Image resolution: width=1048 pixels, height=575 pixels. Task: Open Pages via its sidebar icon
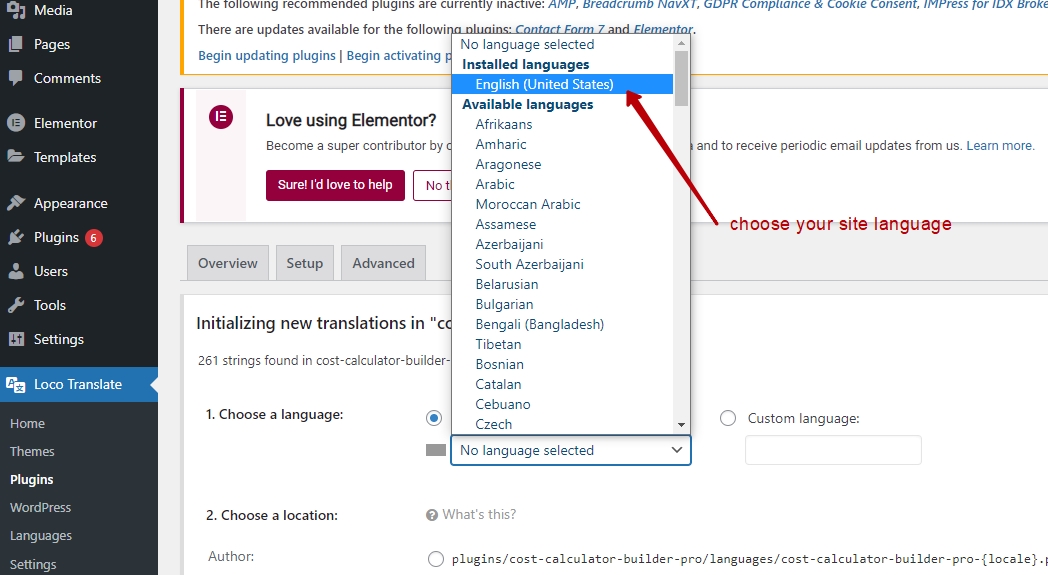click(x=16, y=44)
